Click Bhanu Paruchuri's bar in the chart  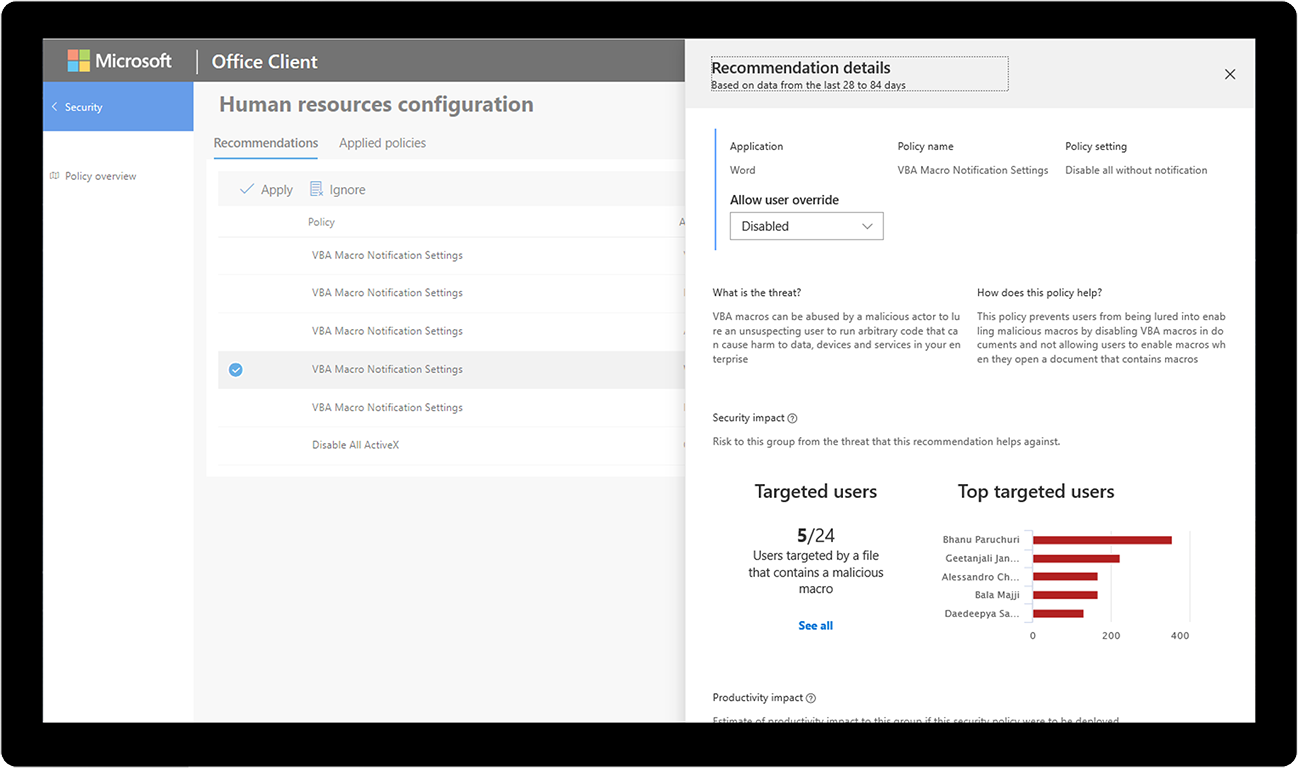[1100, 539]
